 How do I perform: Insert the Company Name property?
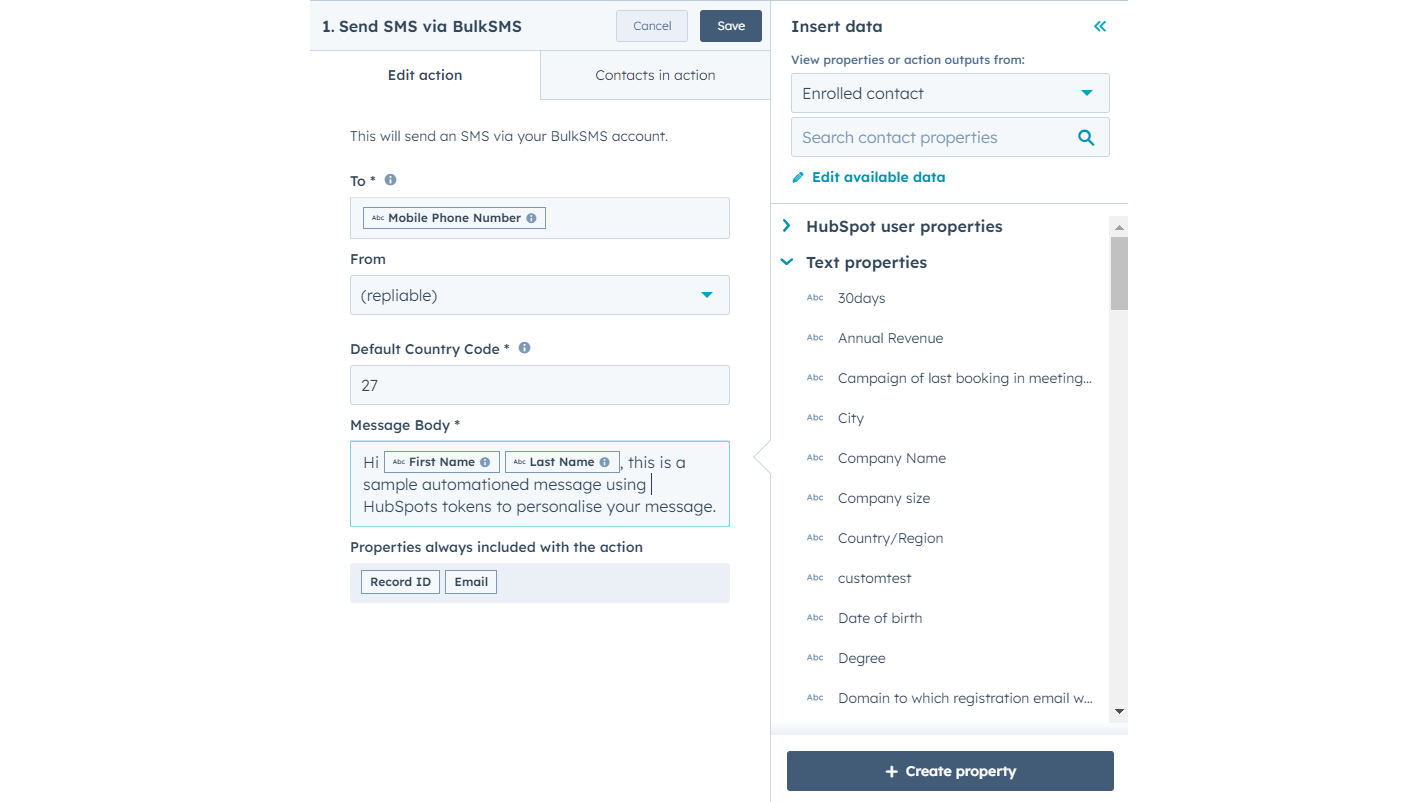[891, 458]
